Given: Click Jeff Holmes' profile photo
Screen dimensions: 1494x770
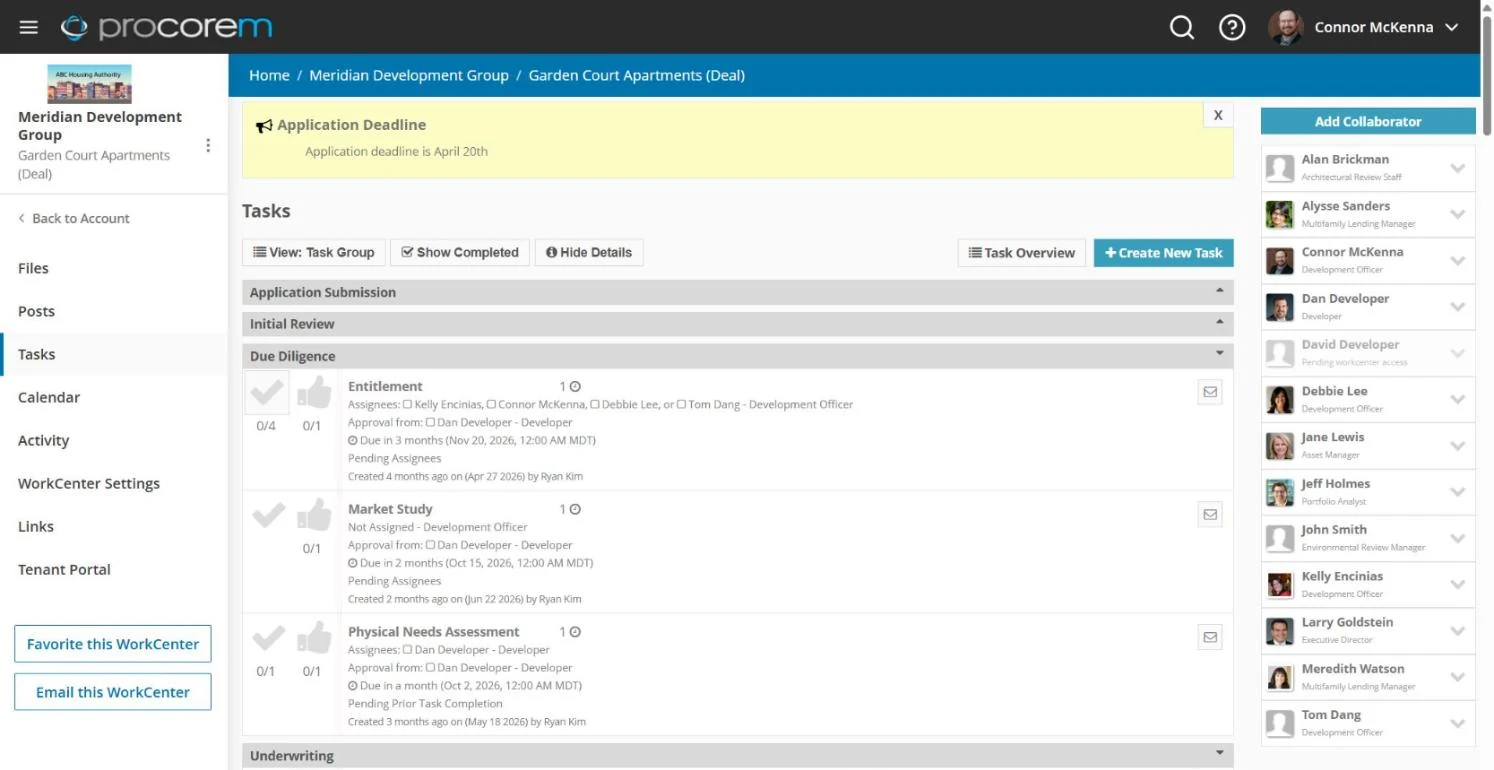Looking at the screenshot, I should 1279,492.
